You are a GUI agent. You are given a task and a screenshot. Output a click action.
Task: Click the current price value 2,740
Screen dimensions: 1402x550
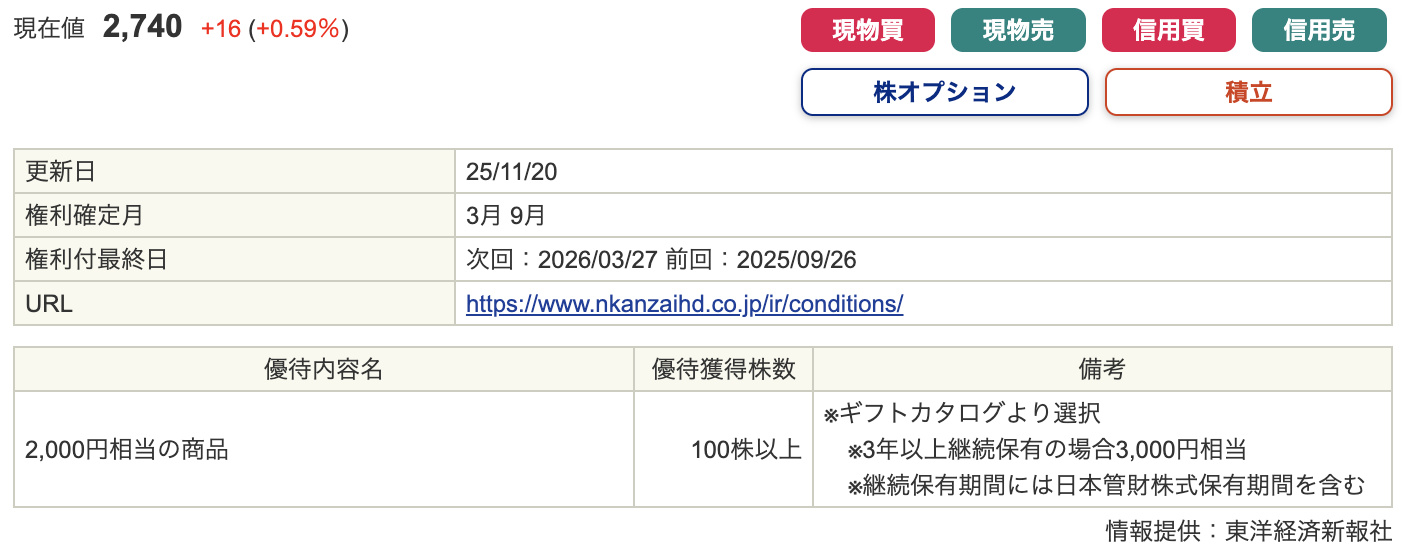pos(142,28)
